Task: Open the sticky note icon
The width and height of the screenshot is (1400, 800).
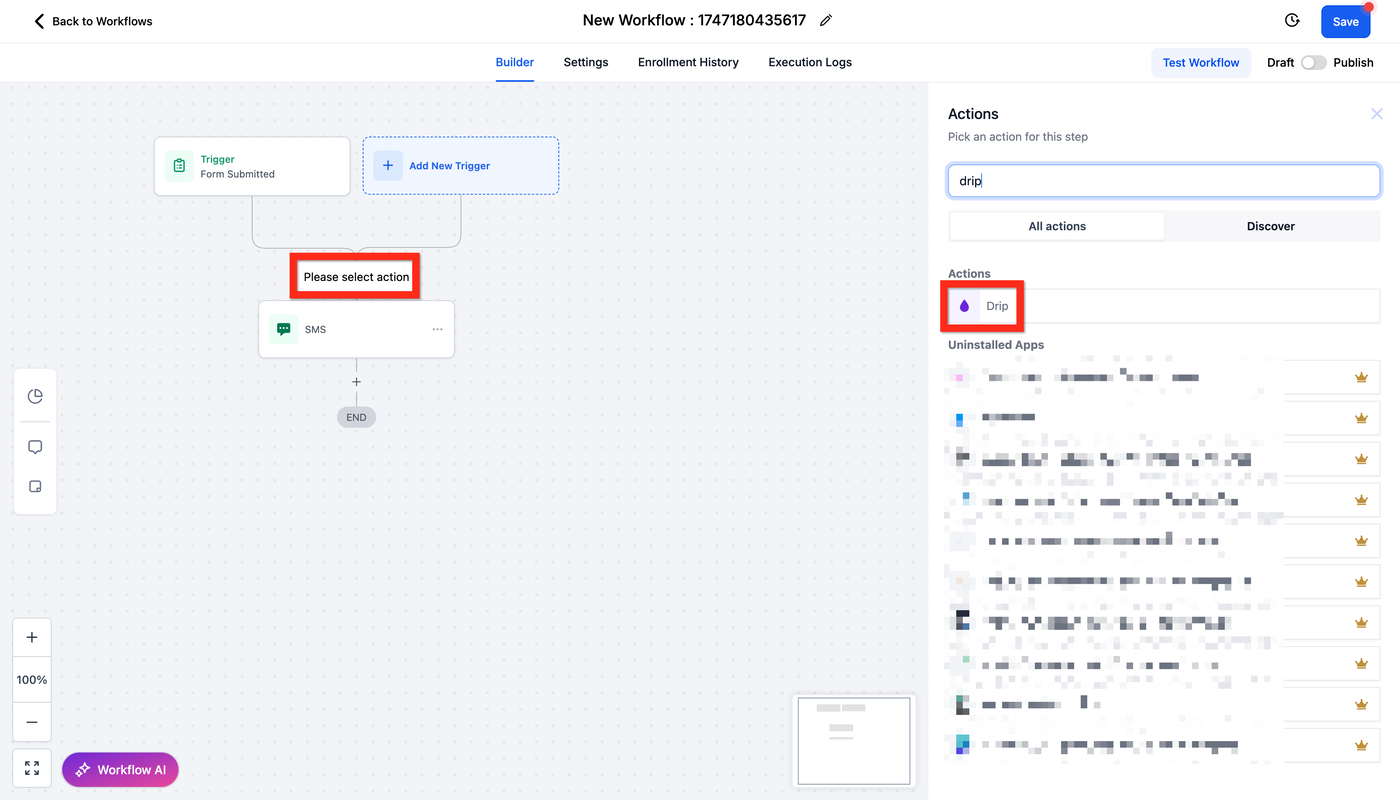Action: click(35, 487)
